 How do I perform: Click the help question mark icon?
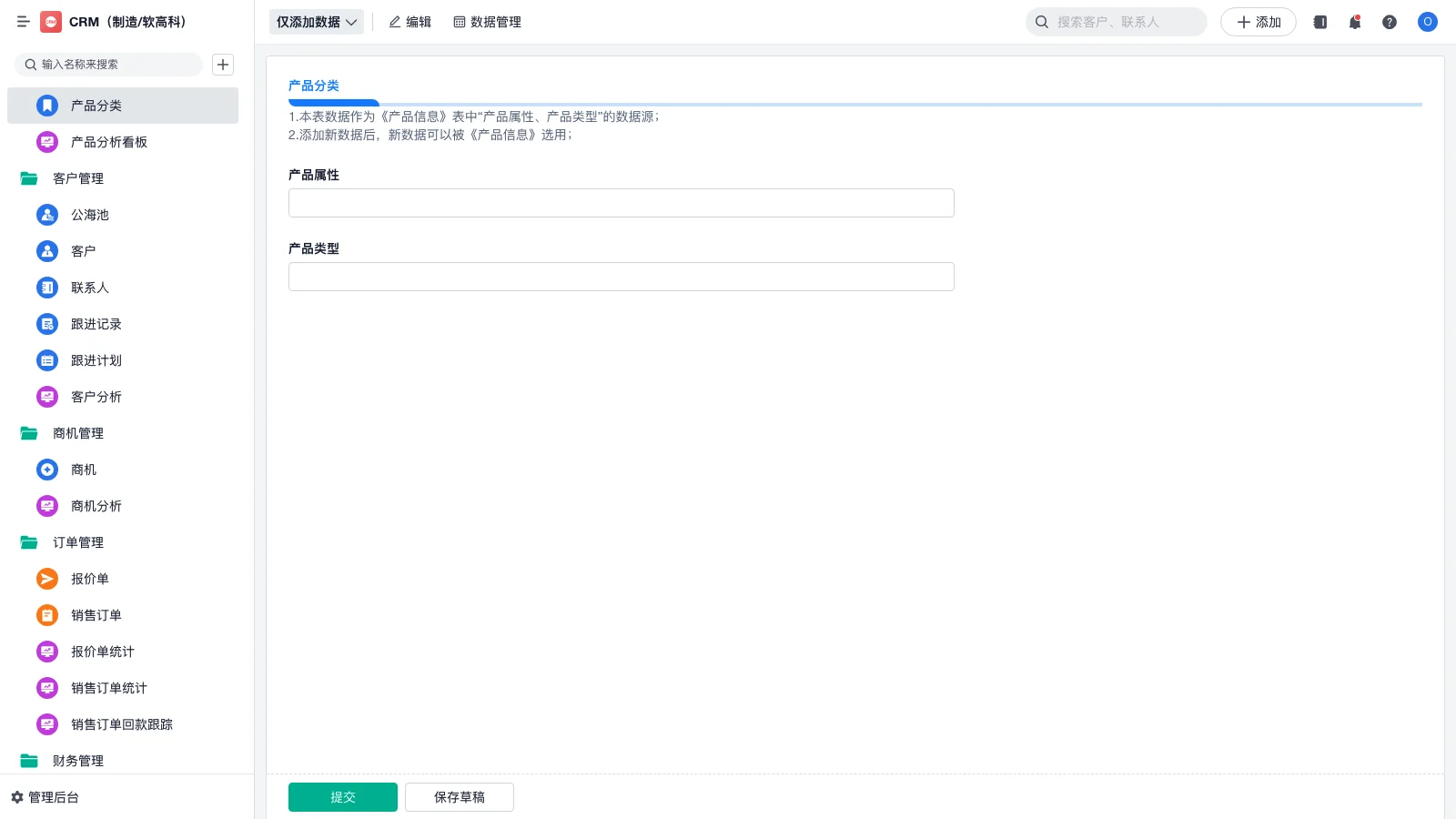pyautogui.click(x=1390, y=22)
